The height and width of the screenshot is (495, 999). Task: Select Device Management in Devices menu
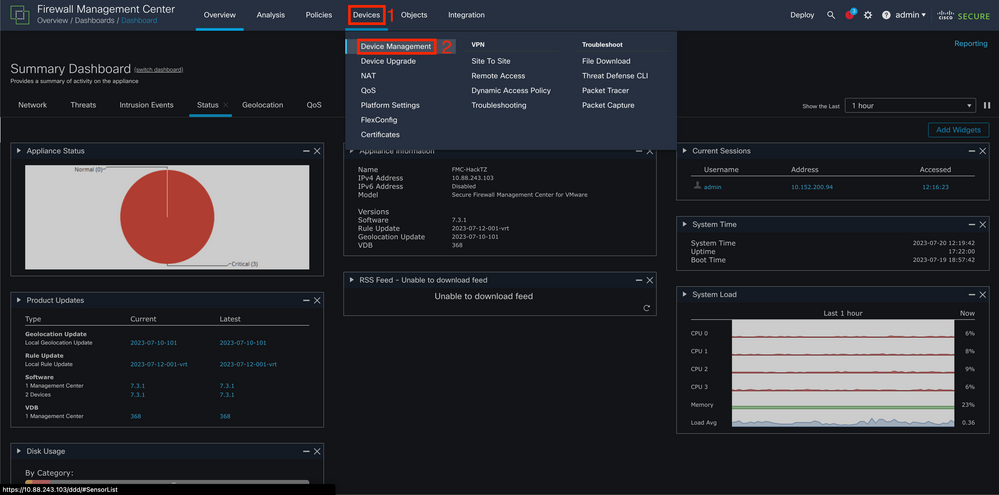pyautogui.click(x=396, y=47)
